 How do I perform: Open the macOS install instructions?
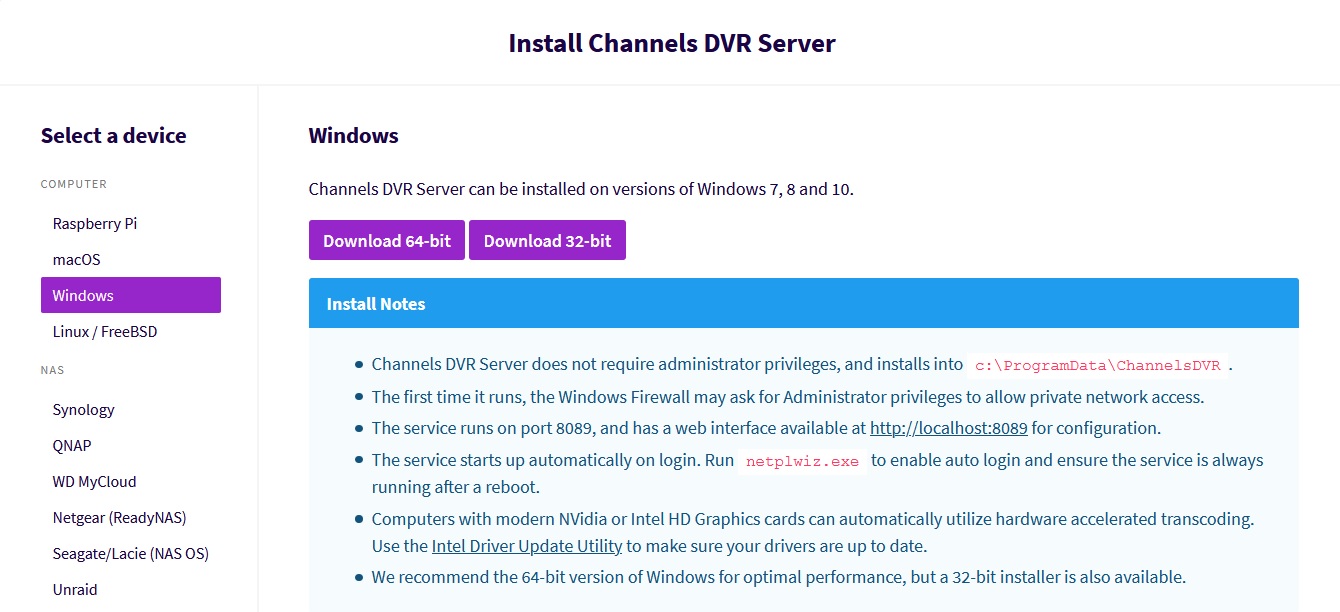77,260
